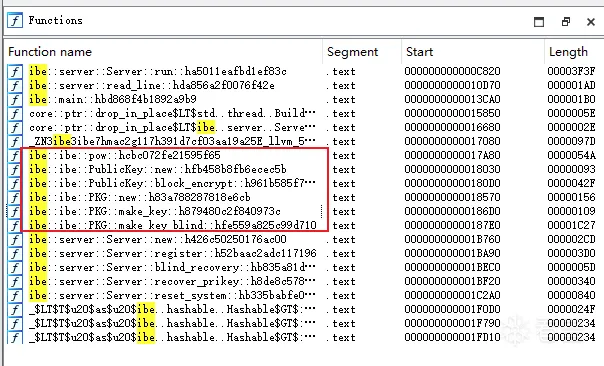
Task: Select ibe::ibe::PKG::new function name
Action: 139,198
